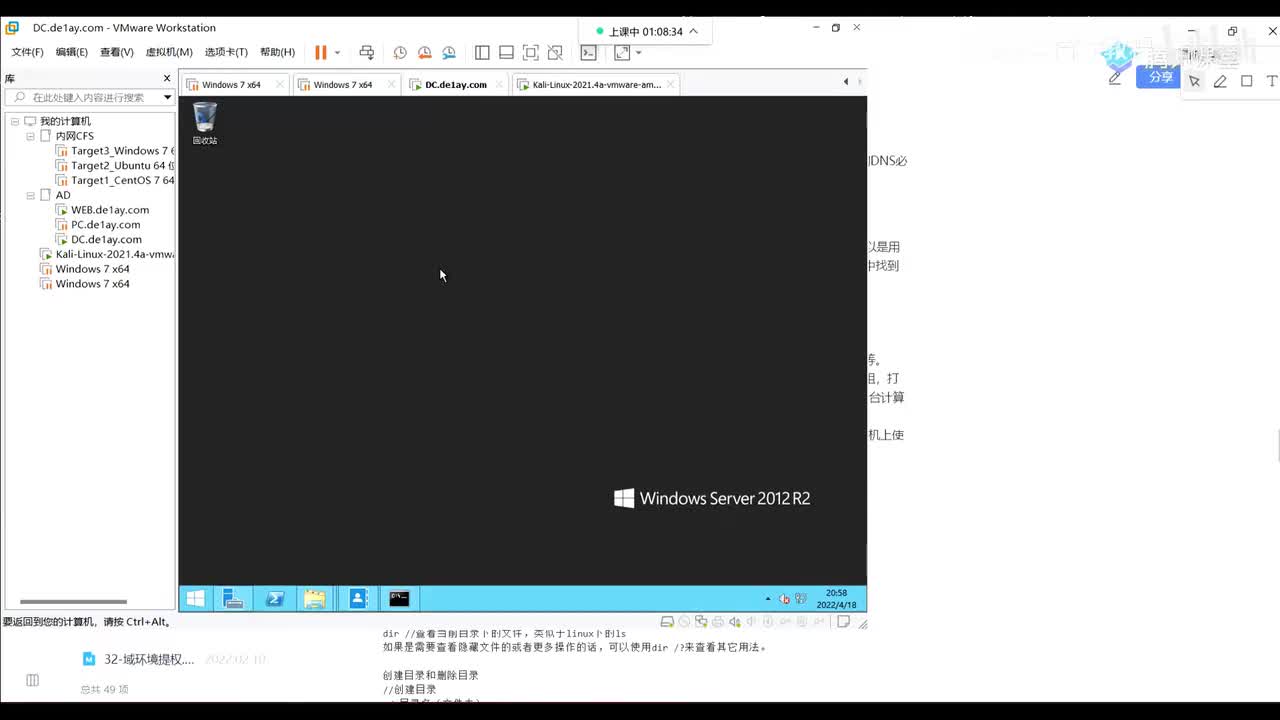
Task: Click the guest network tray icon
Action: tap(801, 599)
